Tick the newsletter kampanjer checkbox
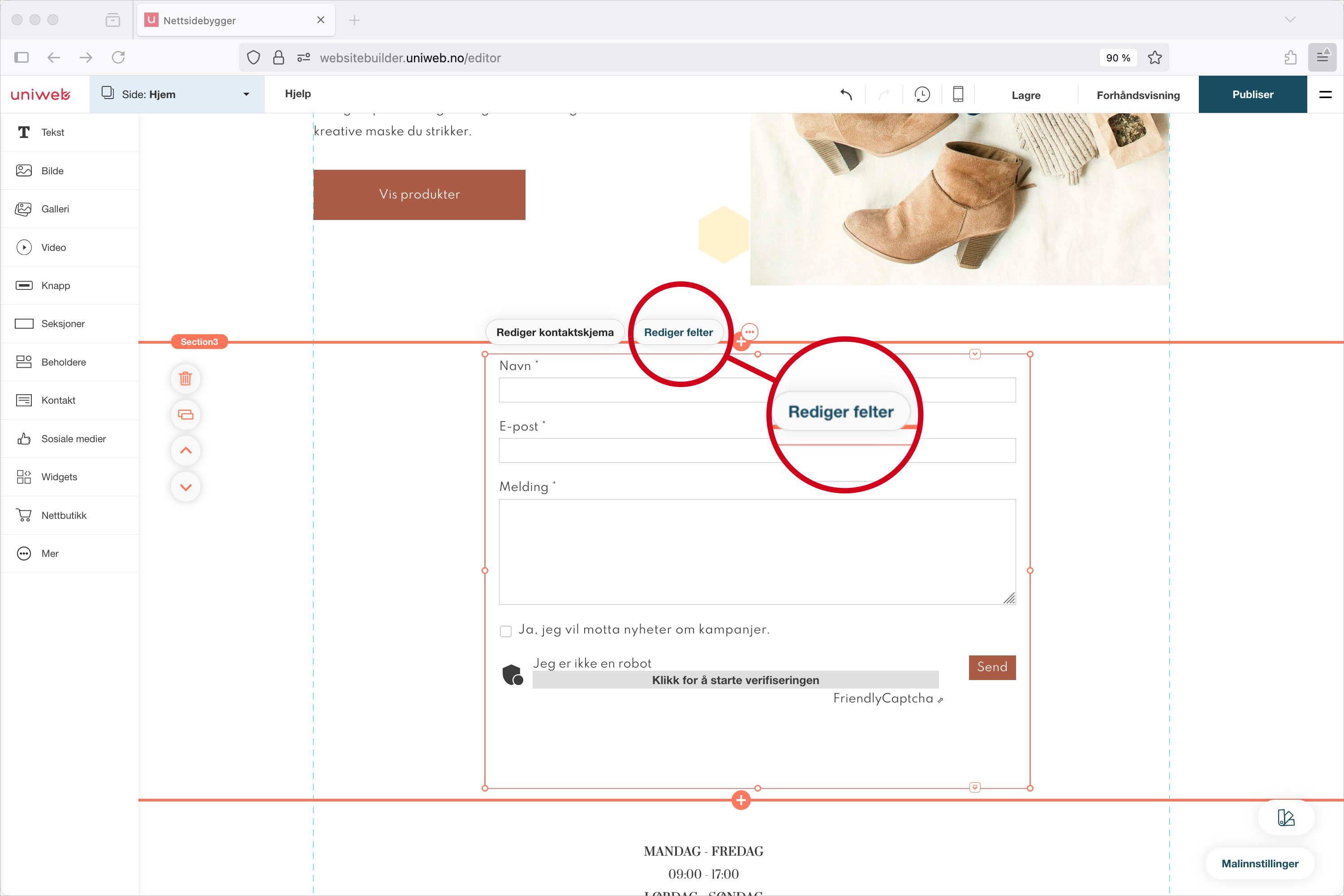Screen dimensions: 1344x896 (x=506, y=631)
